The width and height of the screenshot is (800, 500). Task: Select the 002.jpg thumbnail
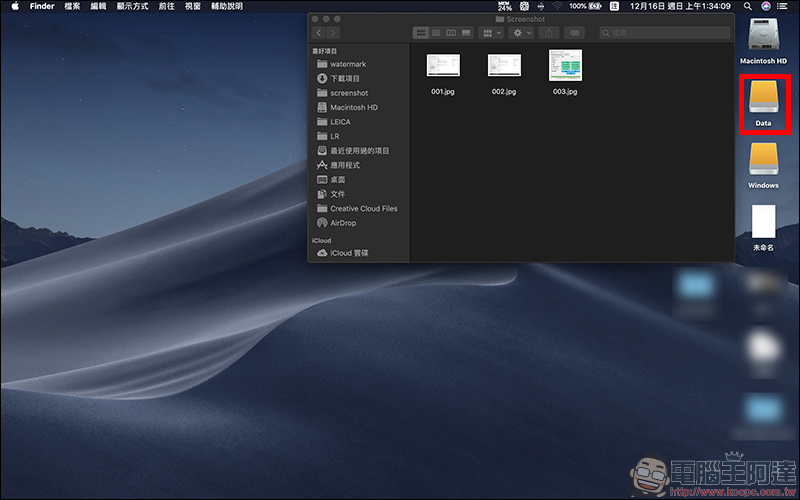504,65
